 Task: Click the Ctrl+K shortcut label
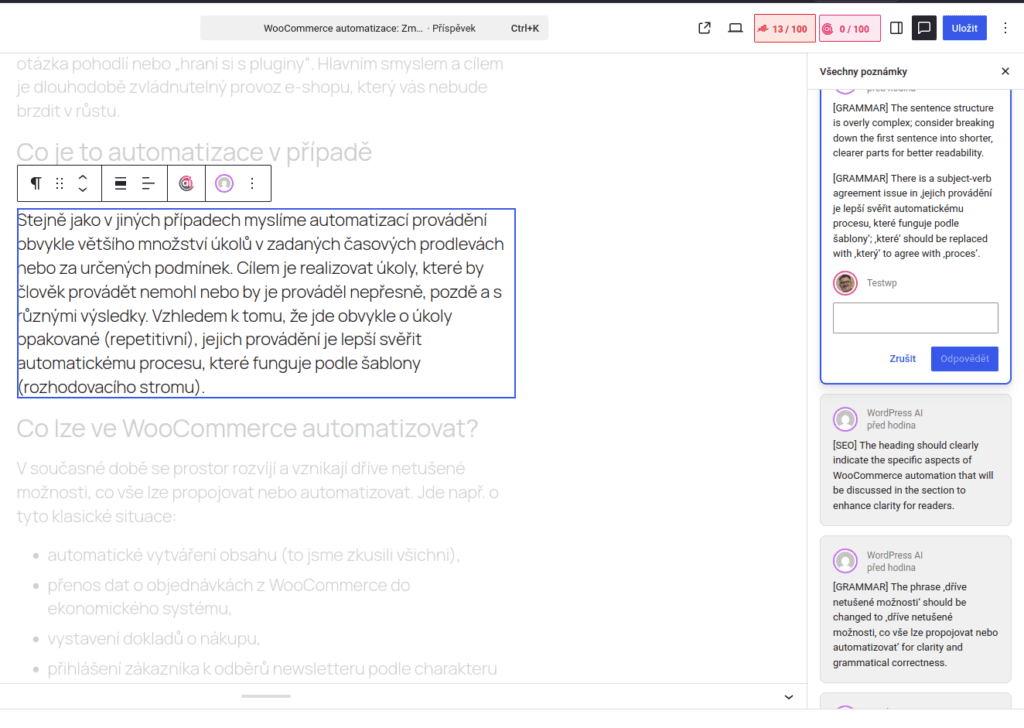click(x=524, y=28)
